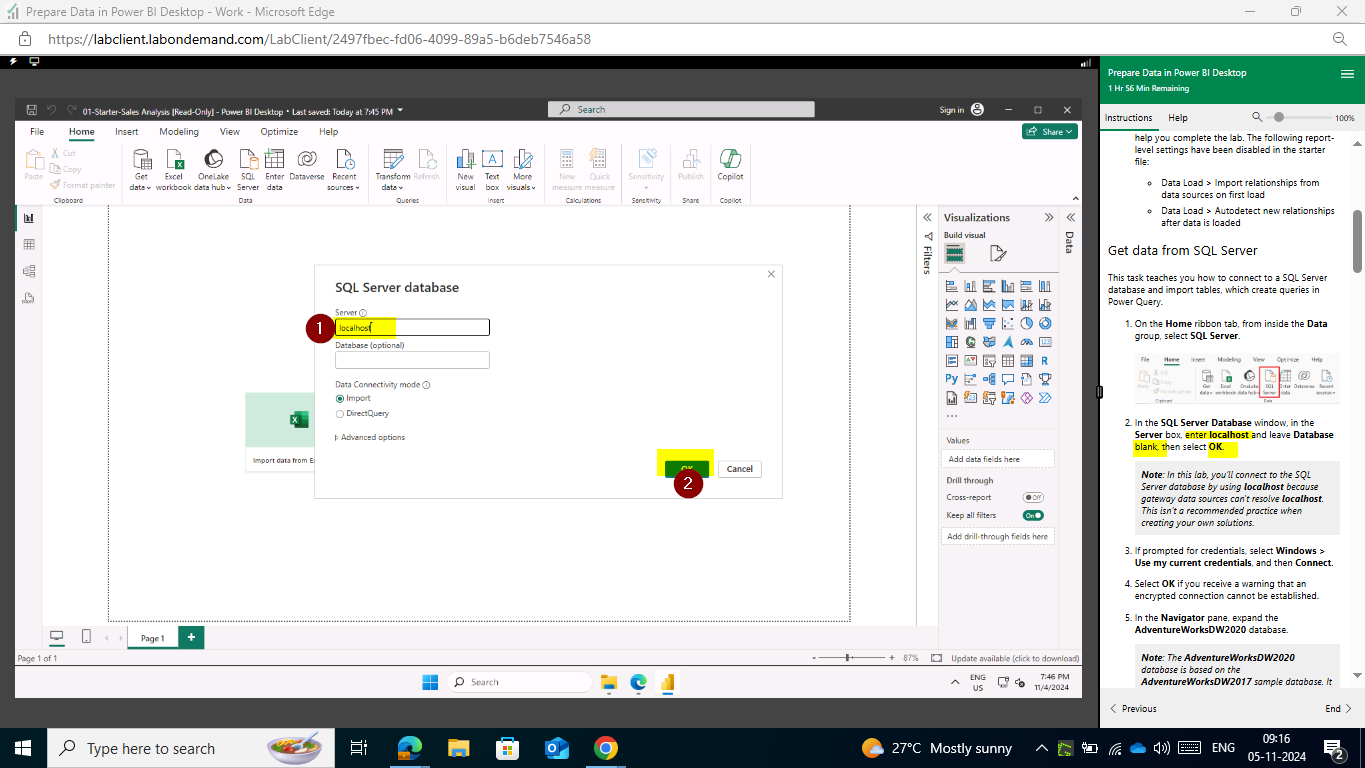The width and height of the screenshot is (1365, 768).
Task: Choose the Gauge visual
Action: point(1026,342)
